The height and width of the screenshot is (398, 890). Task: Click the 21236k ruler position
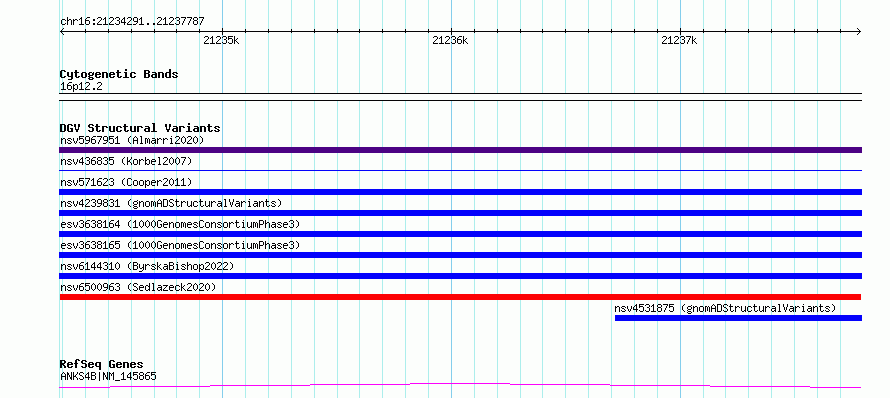point(450,40)
